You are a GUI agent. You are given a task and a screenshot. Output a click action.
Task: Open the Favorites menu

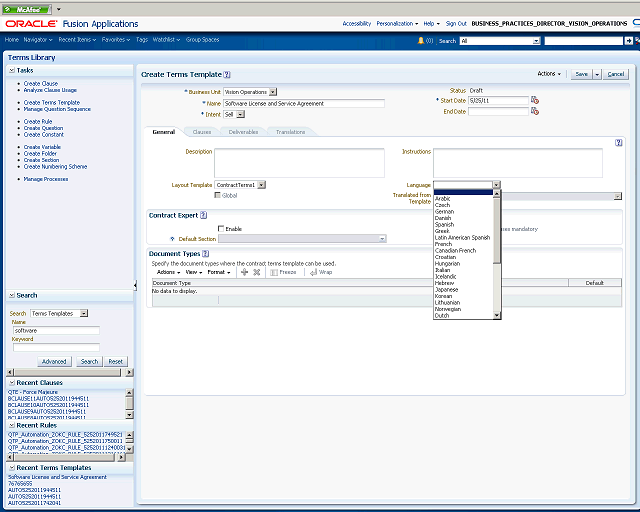click(x=116, y=40)
